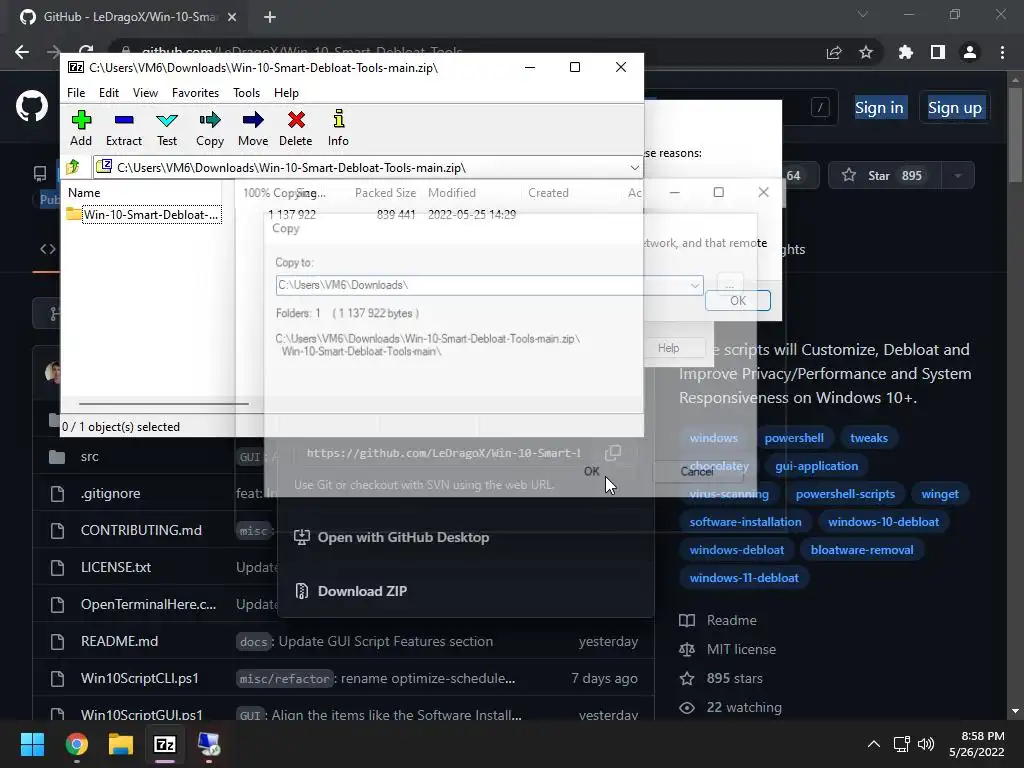The width and height of the screenshot is (1024, 768).
Task: Click the Created column header in 7-Zip
Action: [549, 193]
